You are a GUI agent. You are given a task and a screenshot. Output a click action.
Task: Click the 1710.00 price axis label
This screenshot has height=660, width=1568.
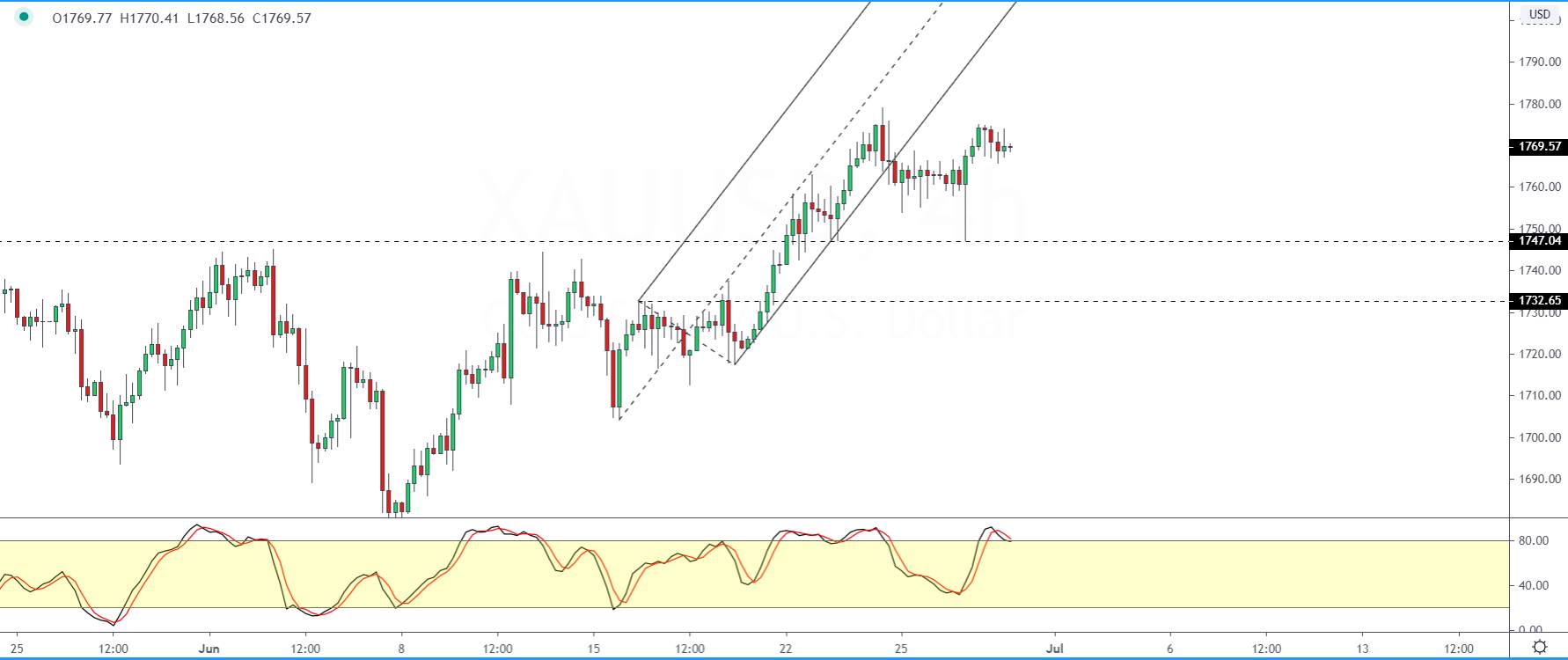point(1540,395)
